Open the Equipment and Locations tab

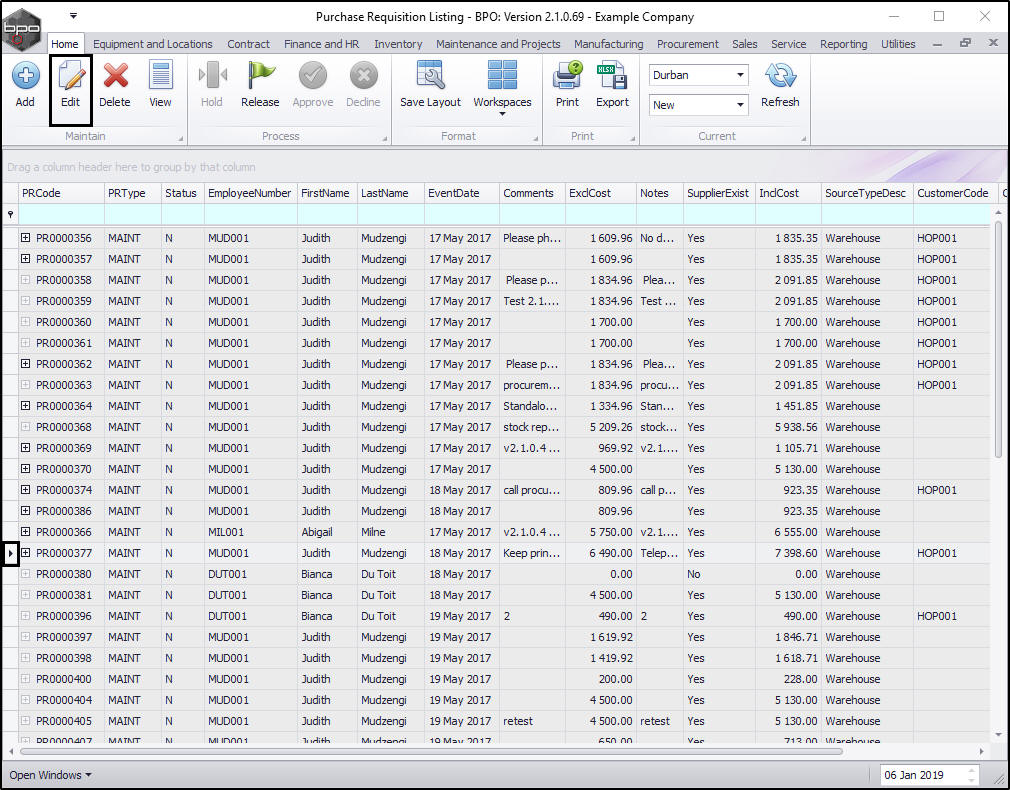point(153,44)
